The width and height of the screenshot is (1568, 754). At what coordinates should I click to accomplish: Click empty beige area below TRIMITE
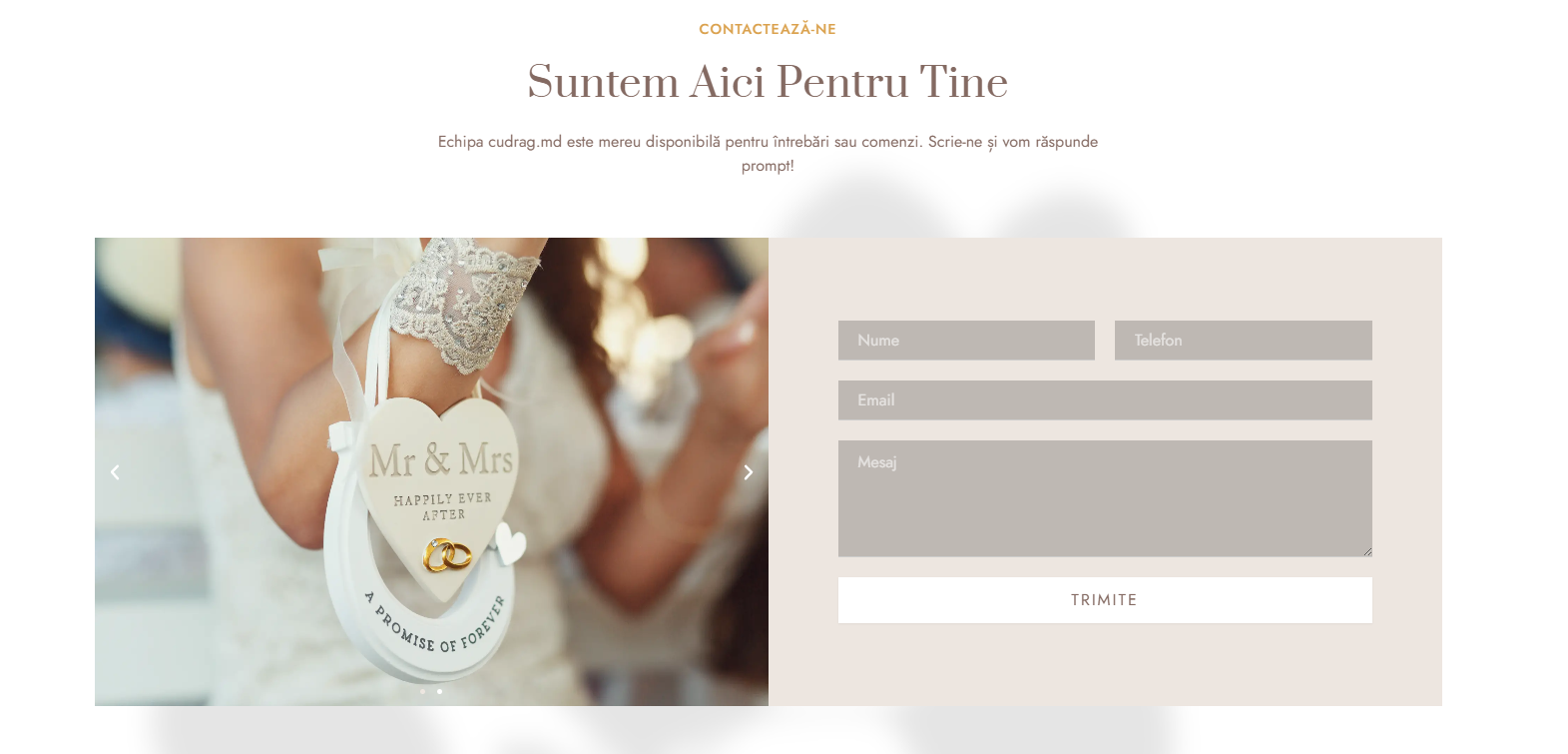coord(1105,665)
